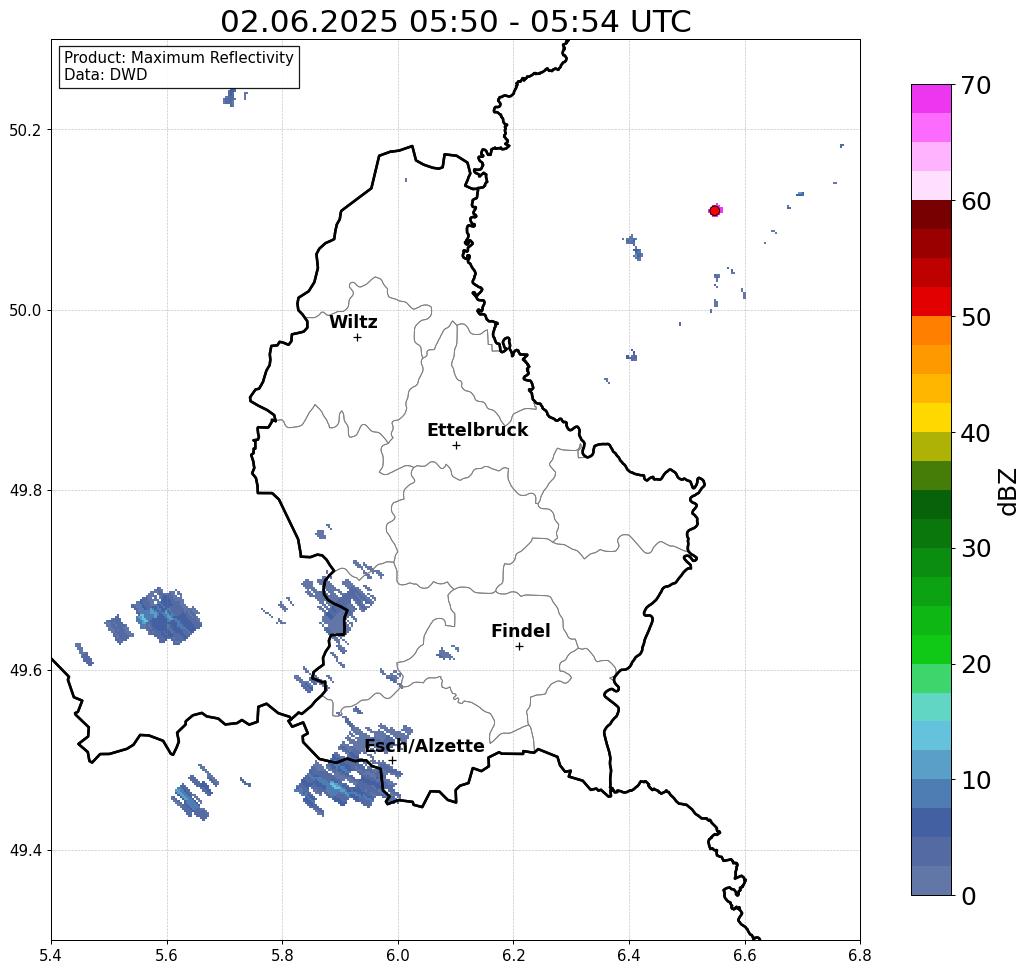This screenshot has height=973, width=1029.
Task: Click the longitude tick label 6.8
Action: click(860, 956)
